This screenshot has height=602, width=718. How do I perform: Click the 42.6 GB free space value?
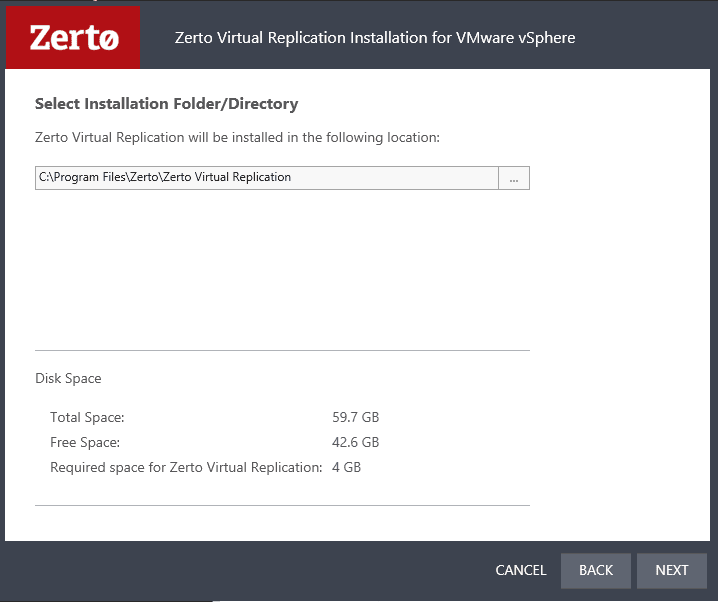(355, 442)
